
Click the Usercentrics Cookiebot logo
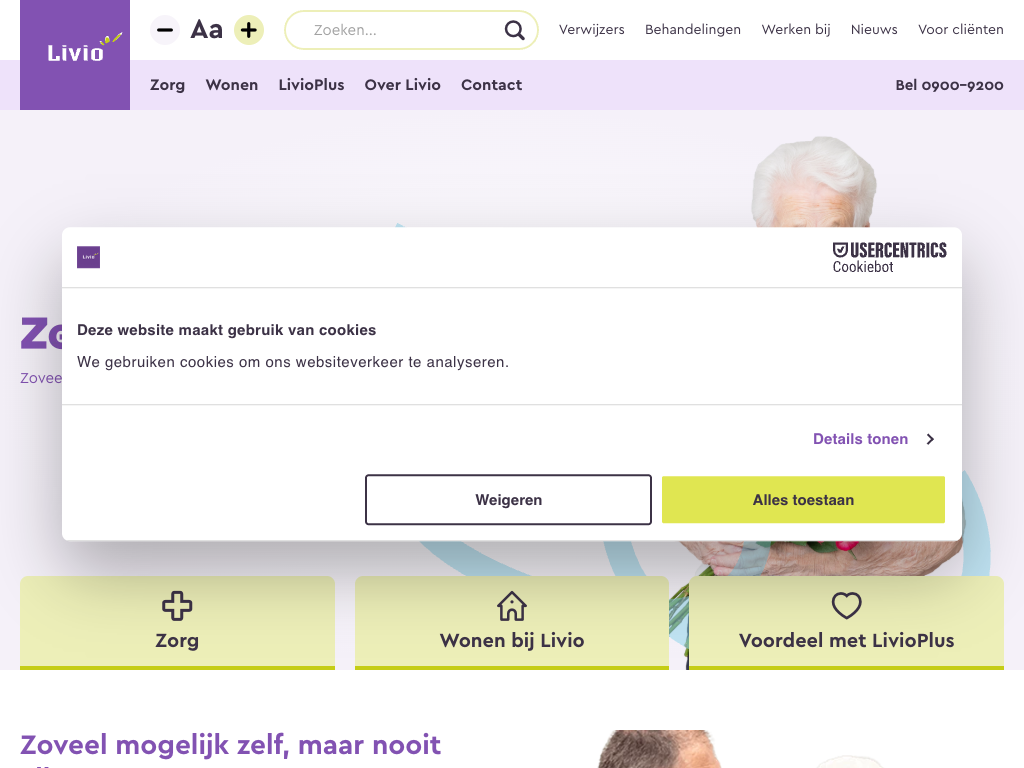pos(889,258)
